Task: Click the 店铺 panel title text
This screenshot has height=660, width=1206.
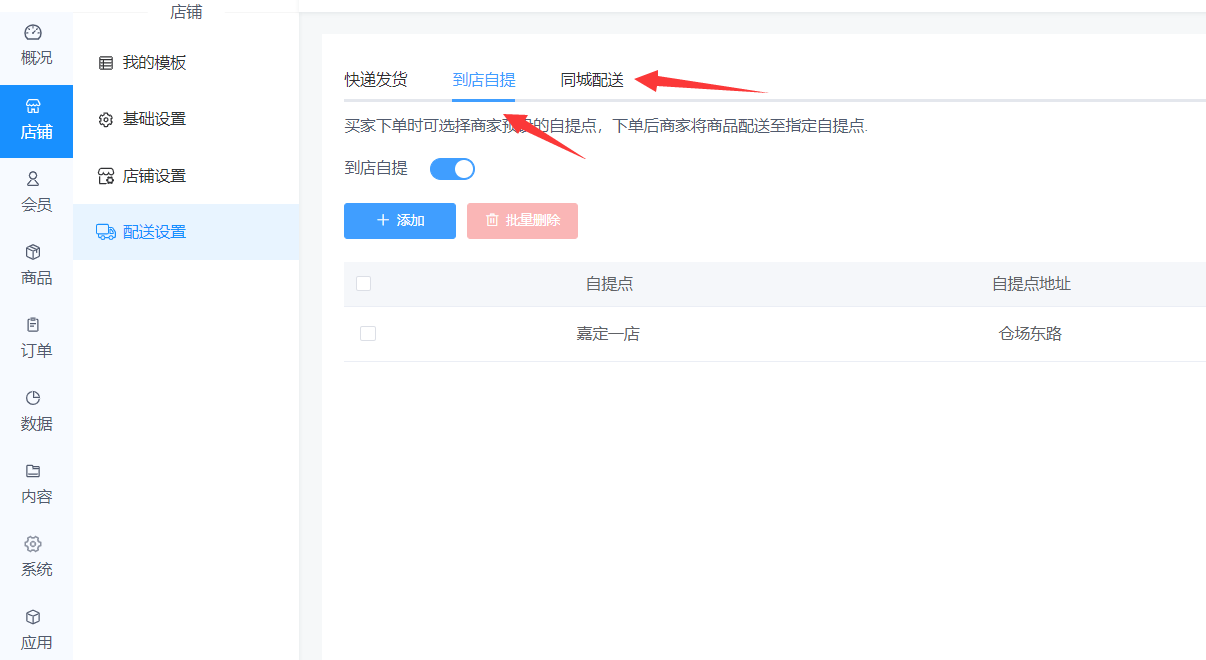Action: (186, 11)
